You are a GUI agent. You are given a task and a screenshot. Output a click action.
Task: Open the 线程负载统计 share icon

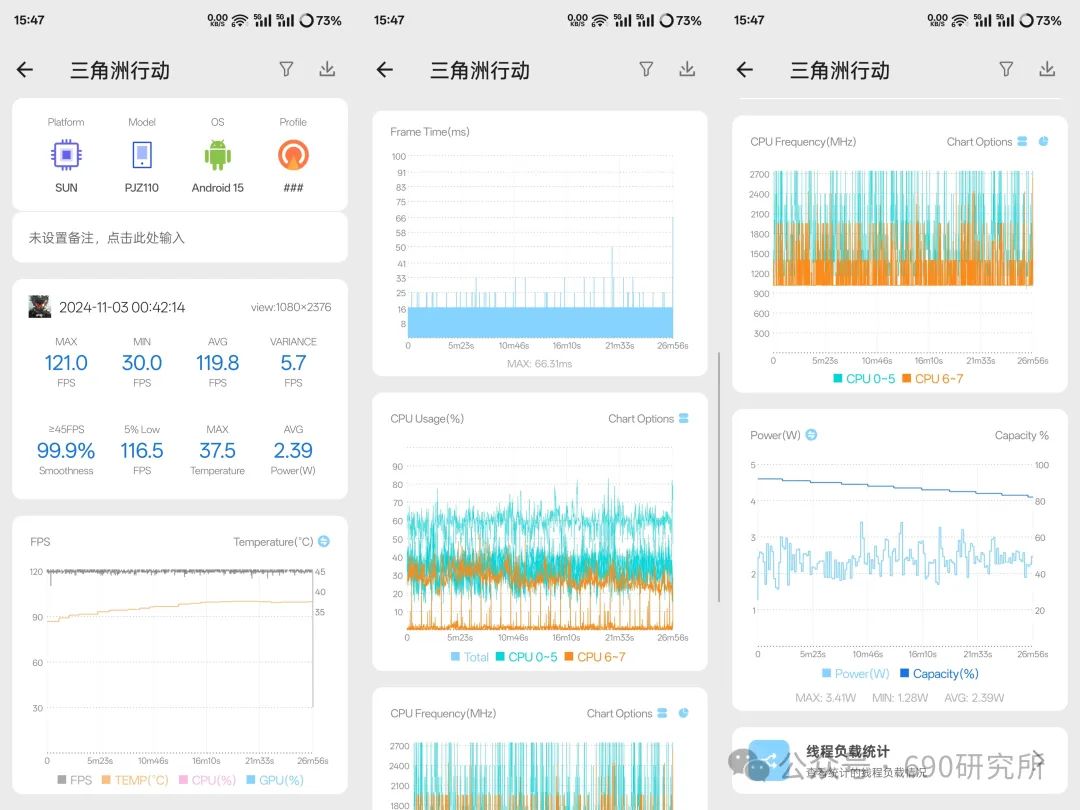769,760
